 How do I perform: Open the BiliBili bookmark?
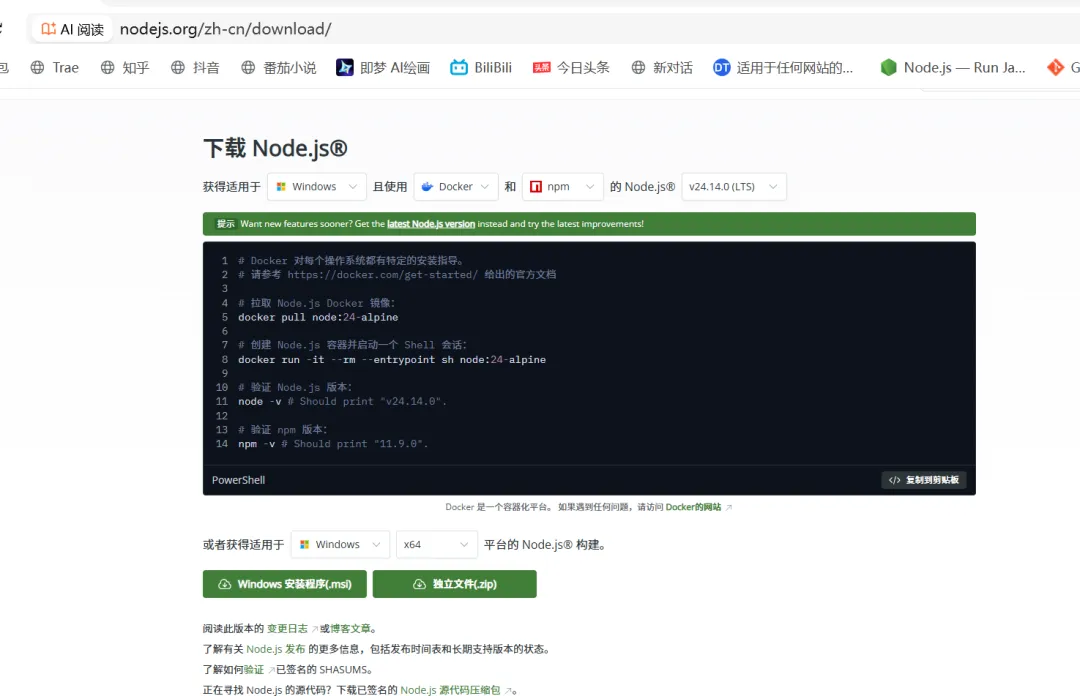pos(481,68)
